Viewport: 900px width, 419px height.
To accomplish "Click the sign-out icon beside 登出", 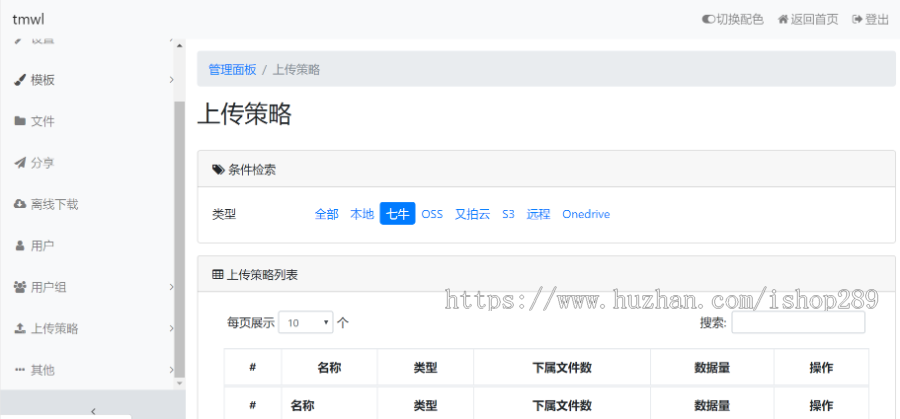I will [858, 20].
